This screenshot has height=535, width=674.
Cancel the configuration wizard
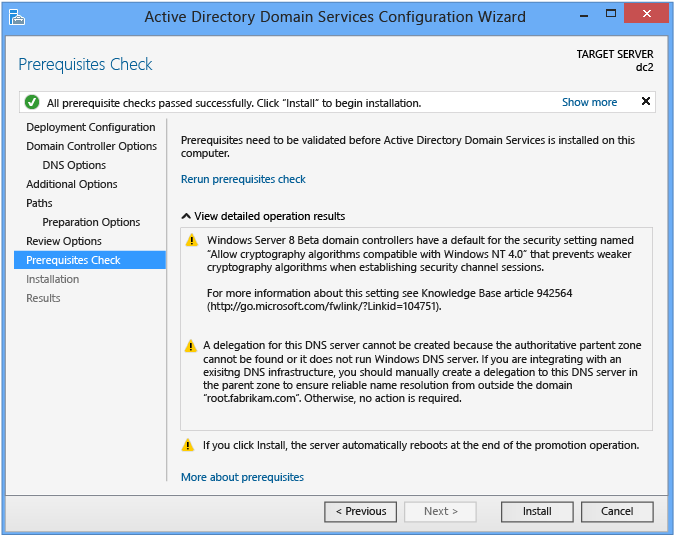[617, 511]
